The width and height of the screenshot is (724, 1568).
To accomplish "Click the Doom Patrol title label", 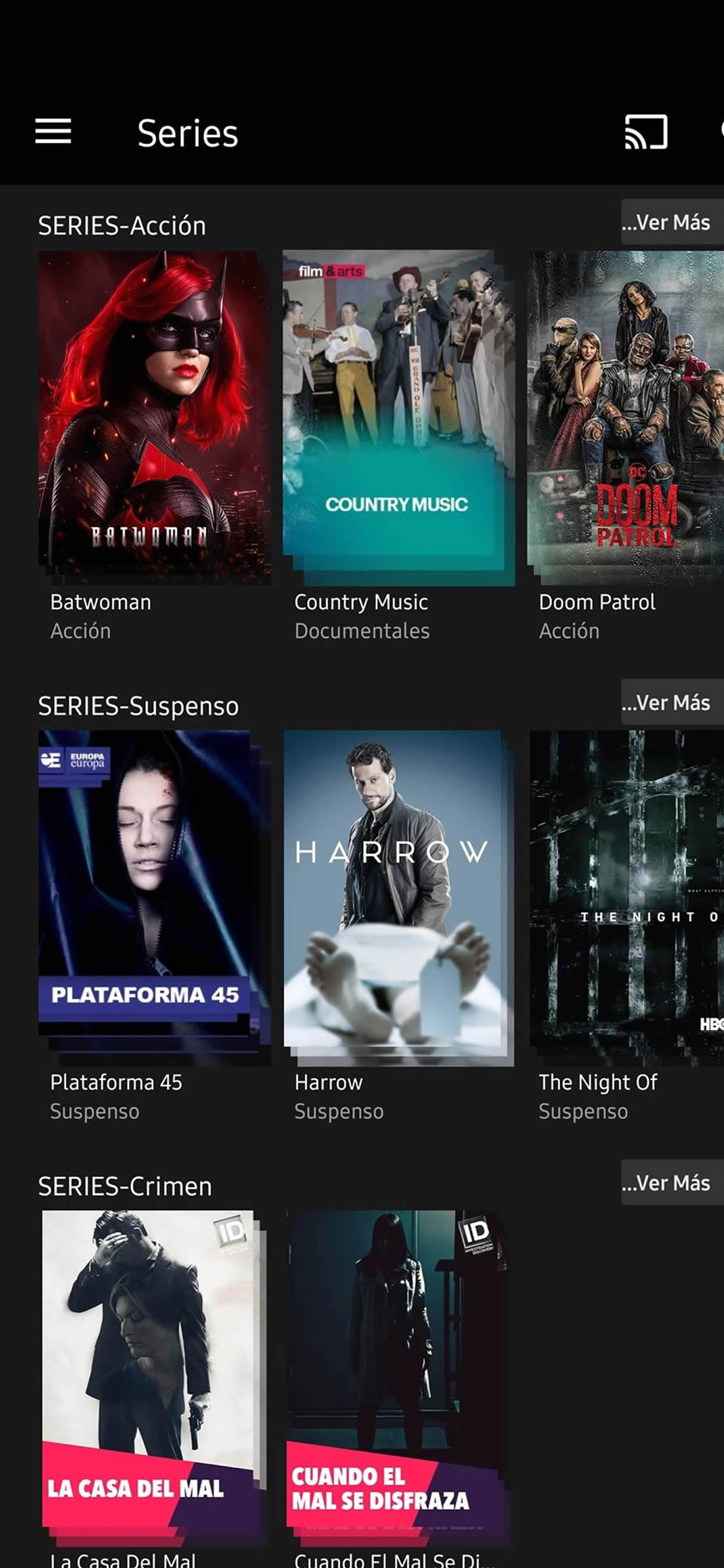I will pyautogui.click(x=598, y=602).
